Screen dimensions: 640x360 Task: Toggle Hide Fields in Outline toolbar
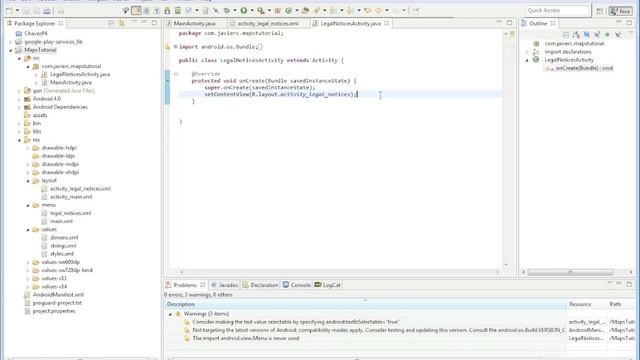tap(587, 35)
